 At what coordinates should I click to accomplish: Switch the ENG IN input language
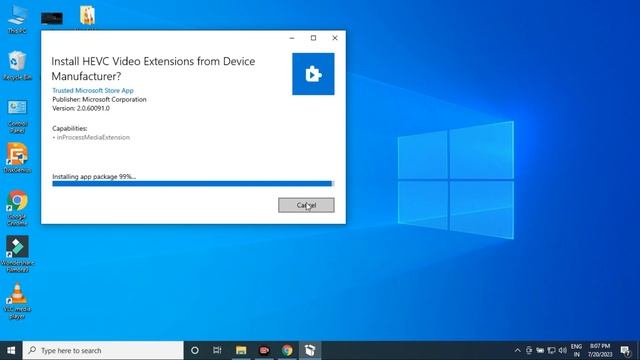(576, 350)
